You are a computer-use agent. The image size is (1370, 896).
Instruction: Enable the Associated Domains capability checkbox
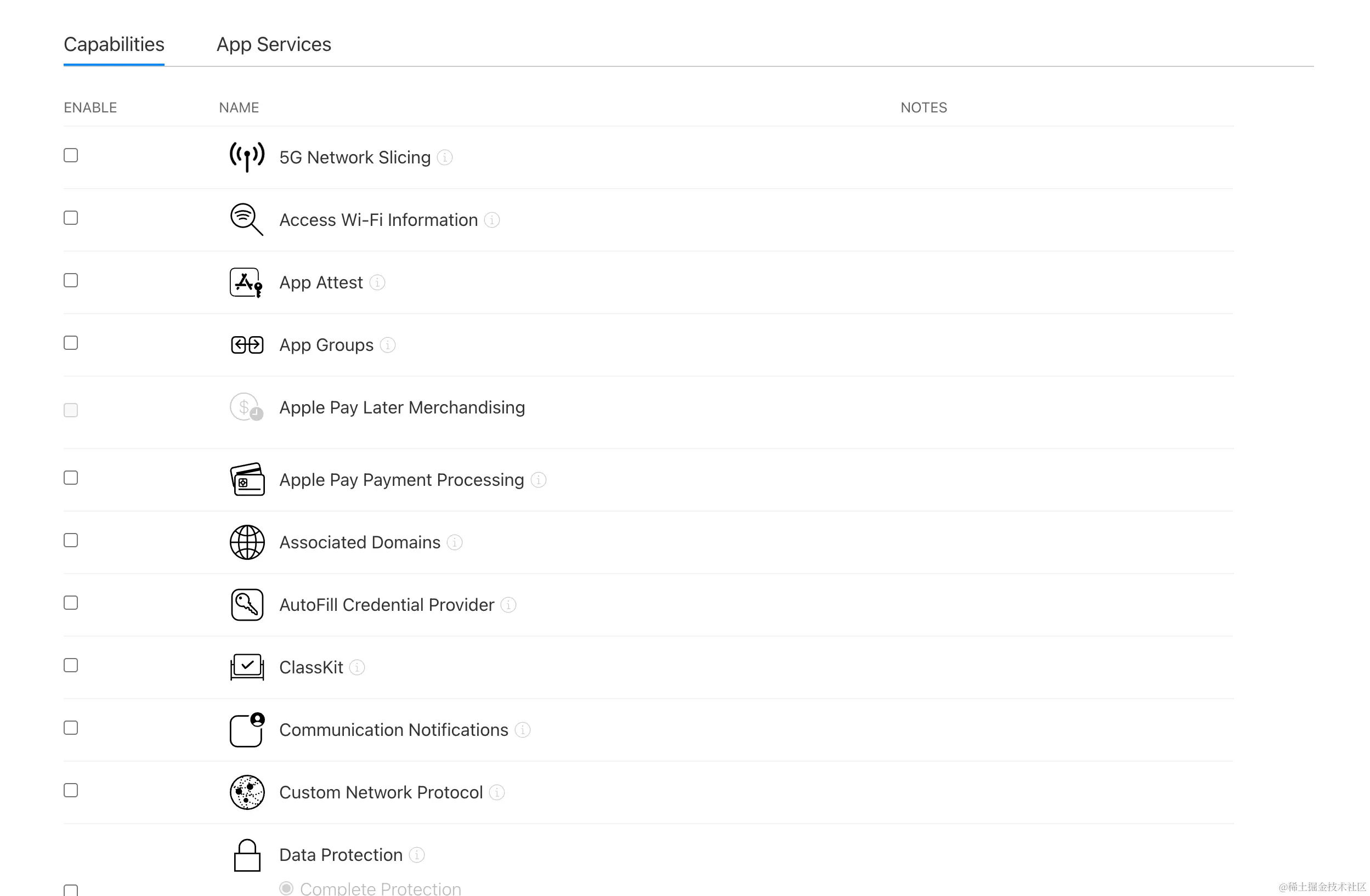[70, 540]
